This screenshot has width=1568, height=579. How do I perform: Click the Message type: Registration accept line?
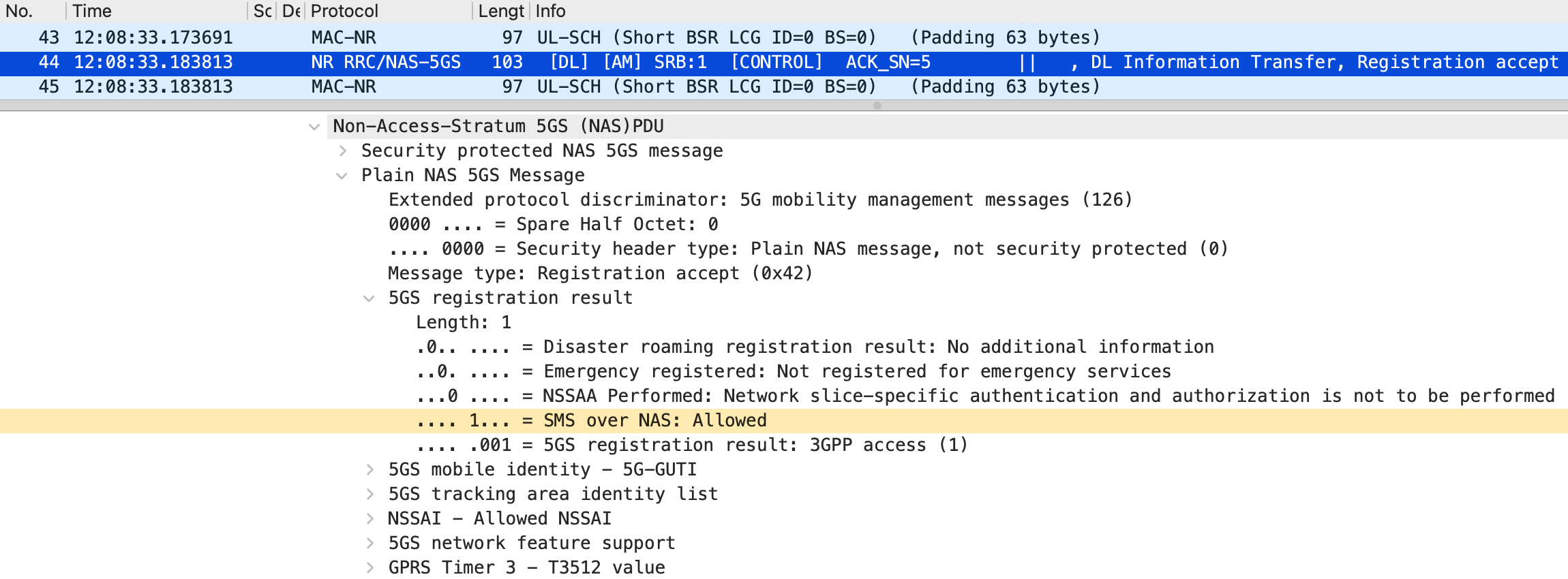pos(600,274)
